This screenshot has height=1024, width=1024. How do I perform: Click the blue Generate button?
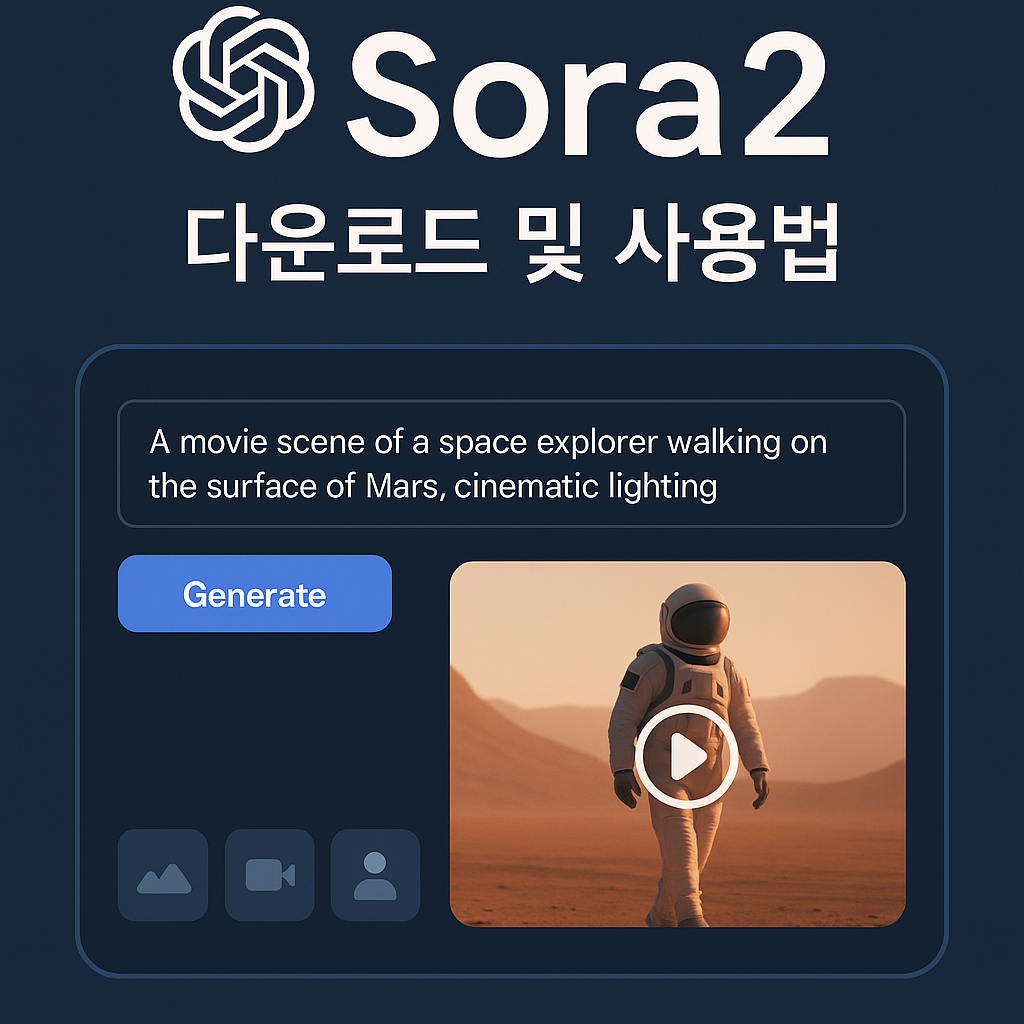[255, 594]
